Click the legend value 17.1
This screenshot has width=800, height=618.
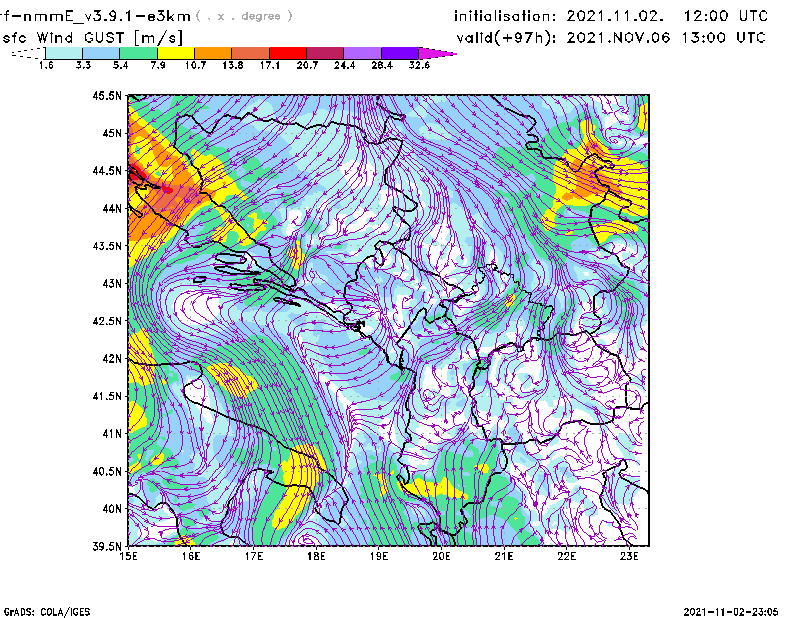point(270,65)
